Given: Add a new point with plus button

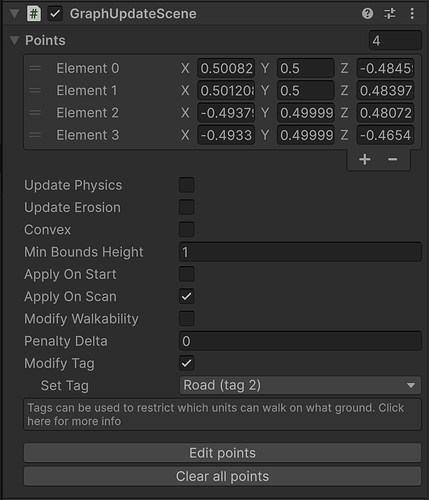Looking at the screenshot, I should [365, 159].
